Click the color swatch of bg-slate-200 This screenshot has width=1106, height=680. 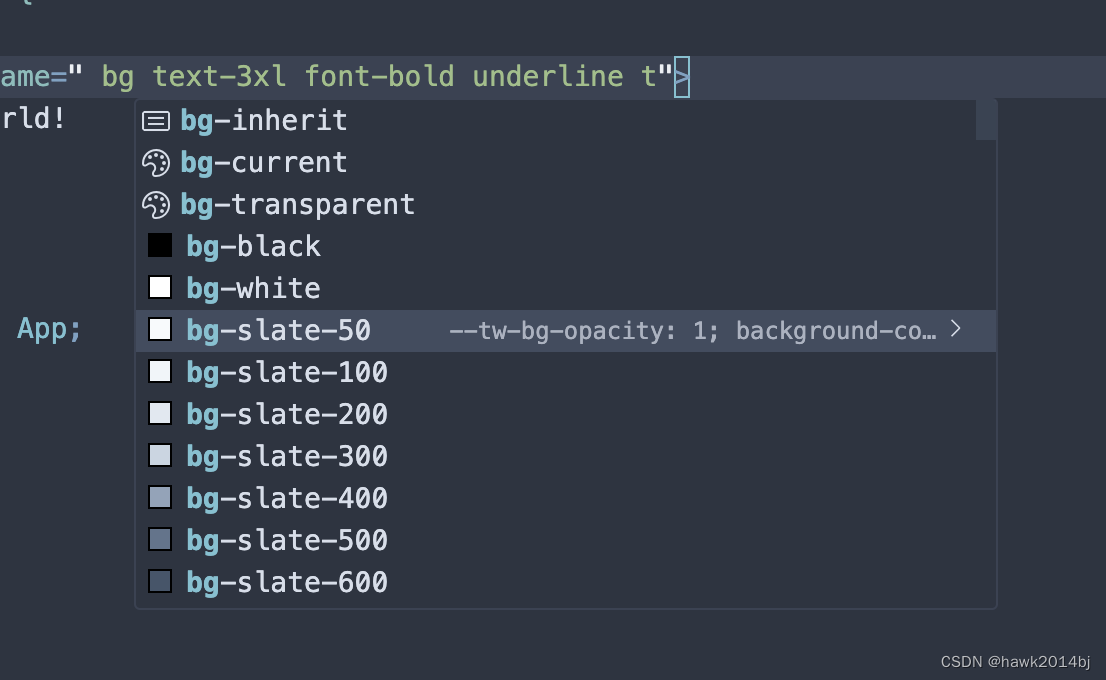160,413
